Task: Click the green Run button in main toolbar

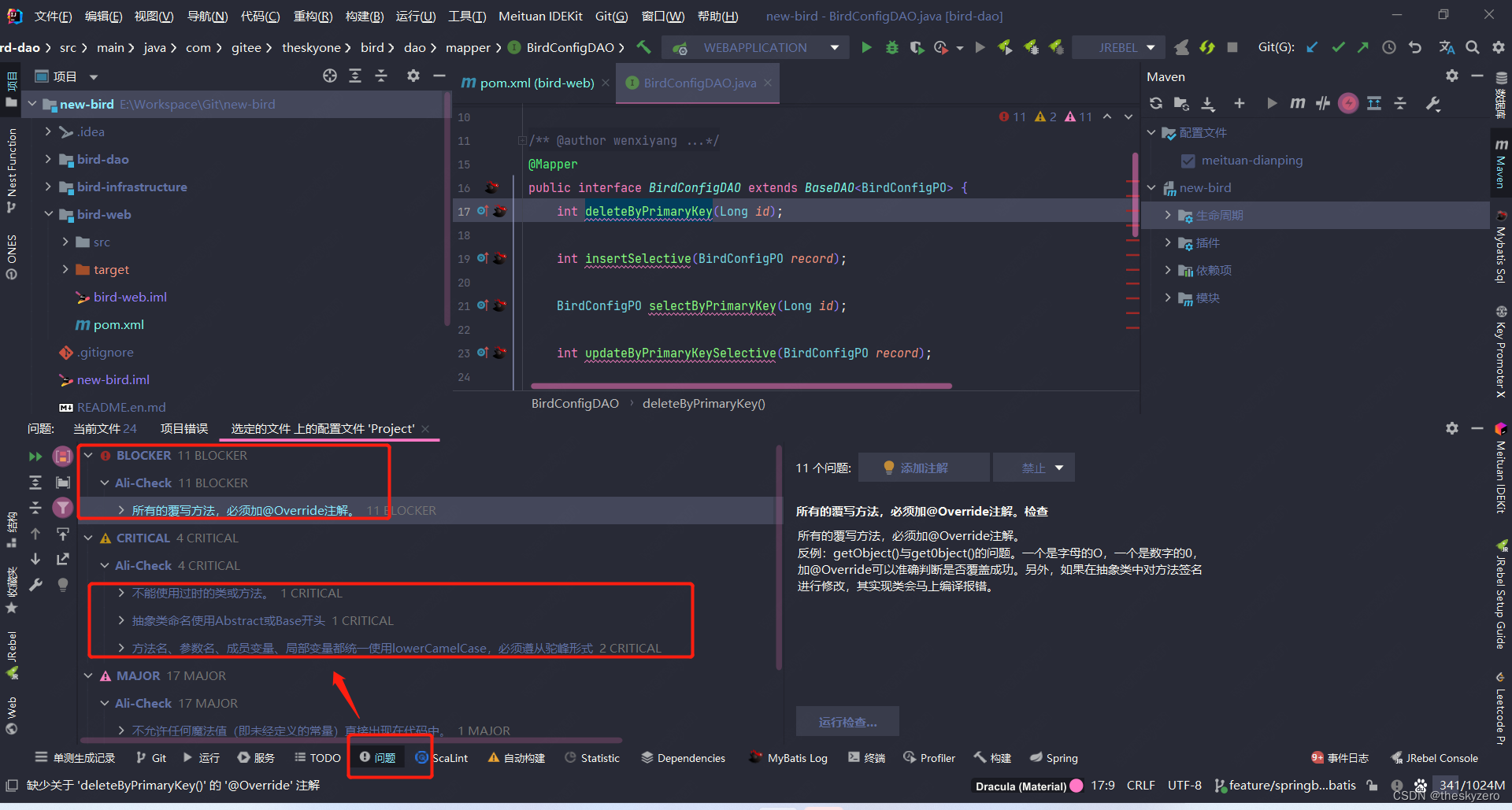Action: [866, 47]
